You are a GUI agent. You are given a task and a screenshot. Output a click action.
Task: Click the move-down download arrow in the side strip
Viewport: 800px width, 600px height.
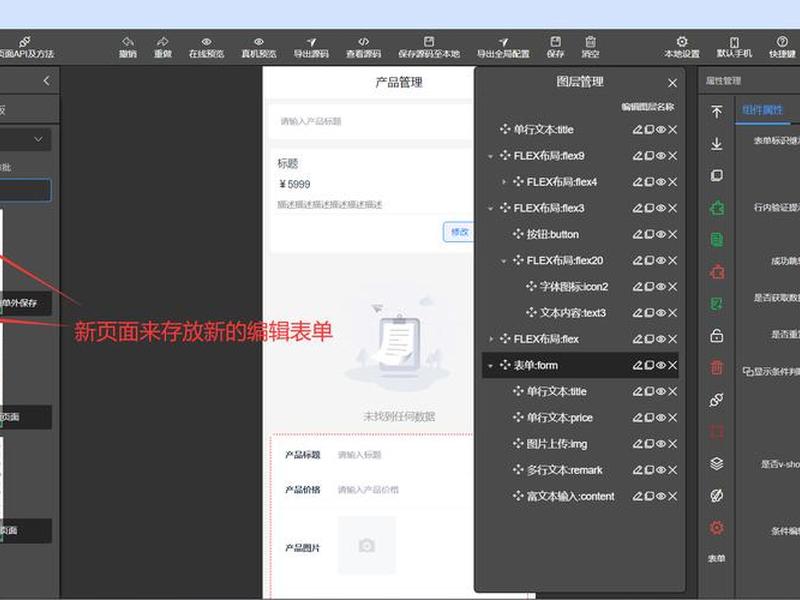717,144
